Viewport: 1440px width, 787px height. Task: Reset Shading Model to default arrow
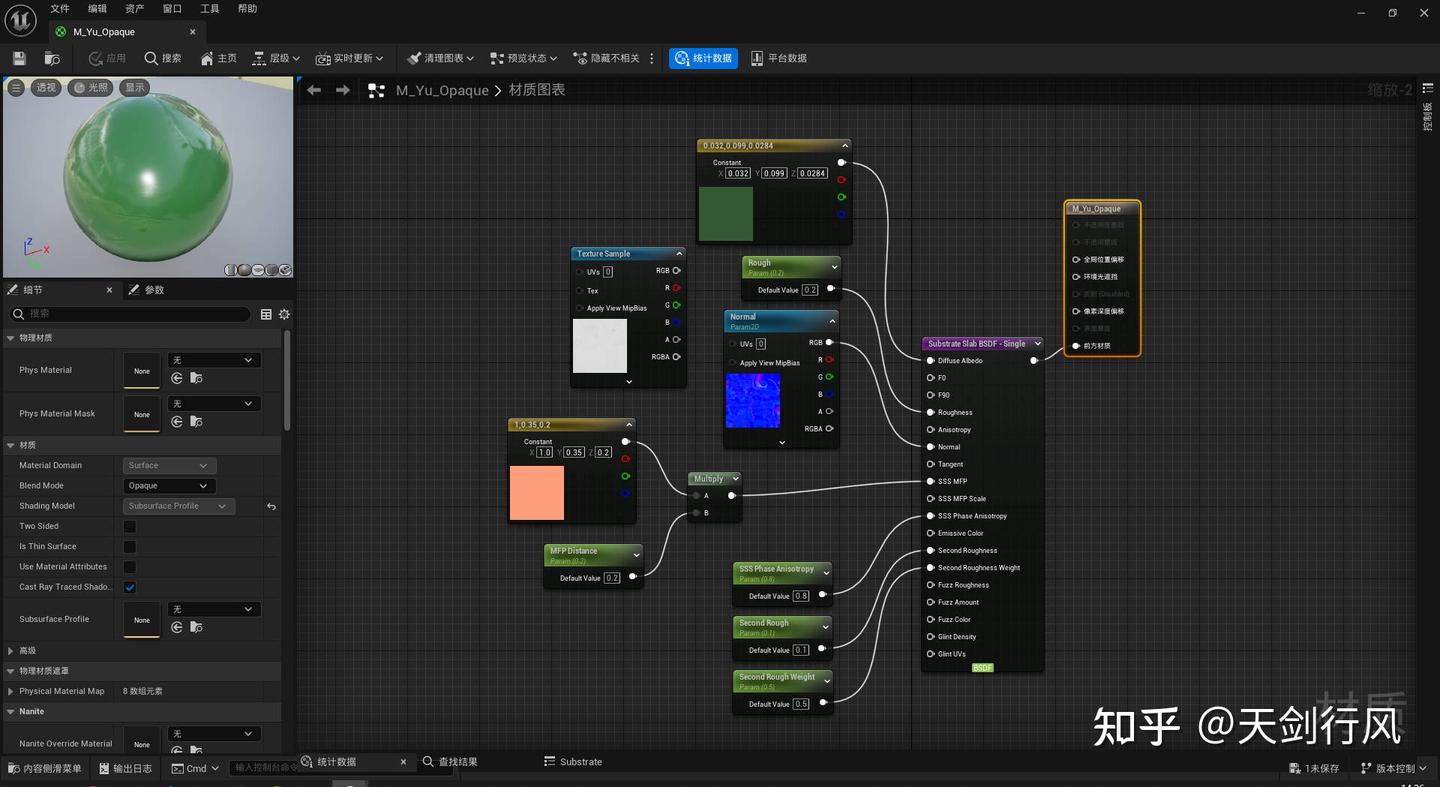coord(271,506)
